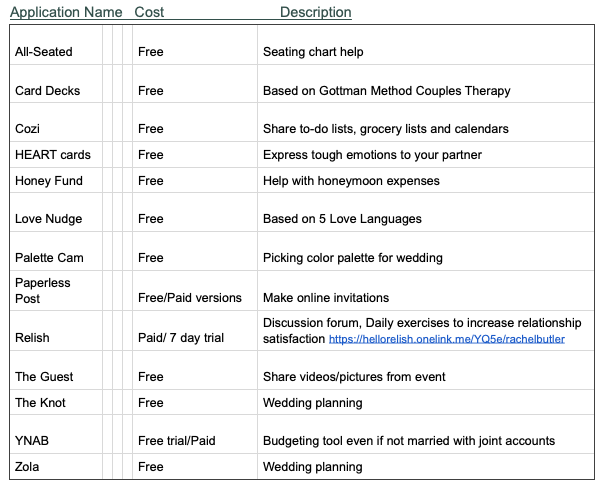The height and width of the screenshot is (490, 605).
Task: Click the Free/Paid versions cost cell
Action: coord(195,291)
